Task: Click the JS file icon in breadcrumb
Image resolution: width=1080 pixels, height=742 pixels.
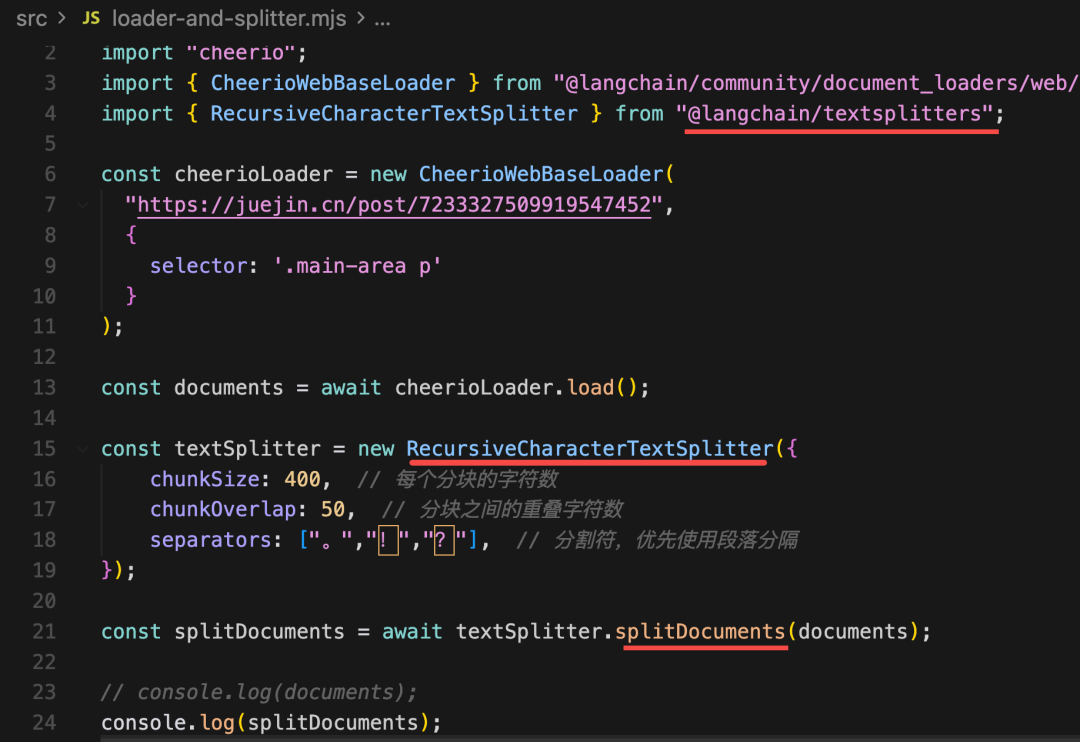Action: [91, 18]
